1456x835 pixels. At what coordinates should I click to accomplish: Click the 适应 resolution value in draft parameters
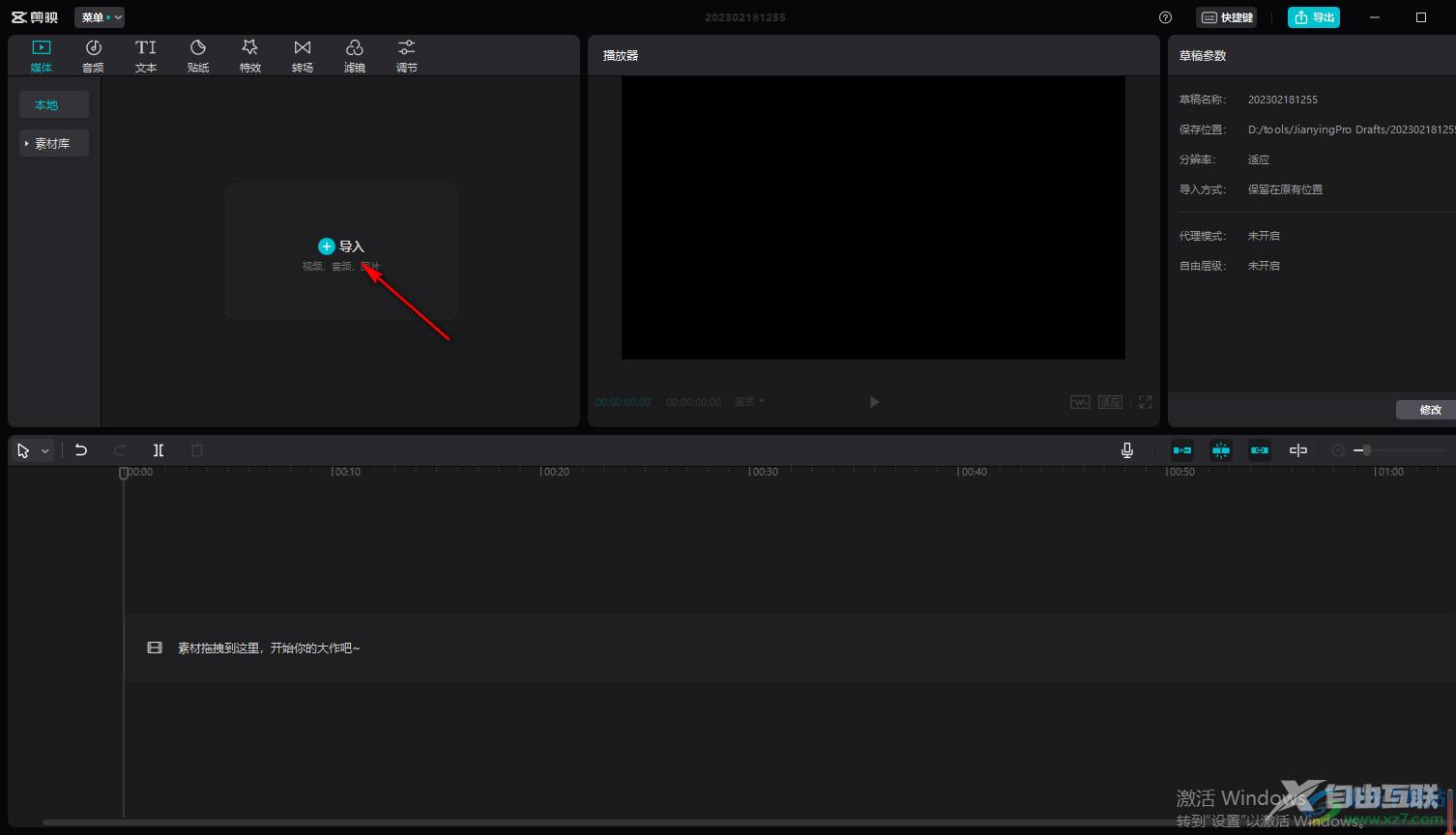[1259, 159]
